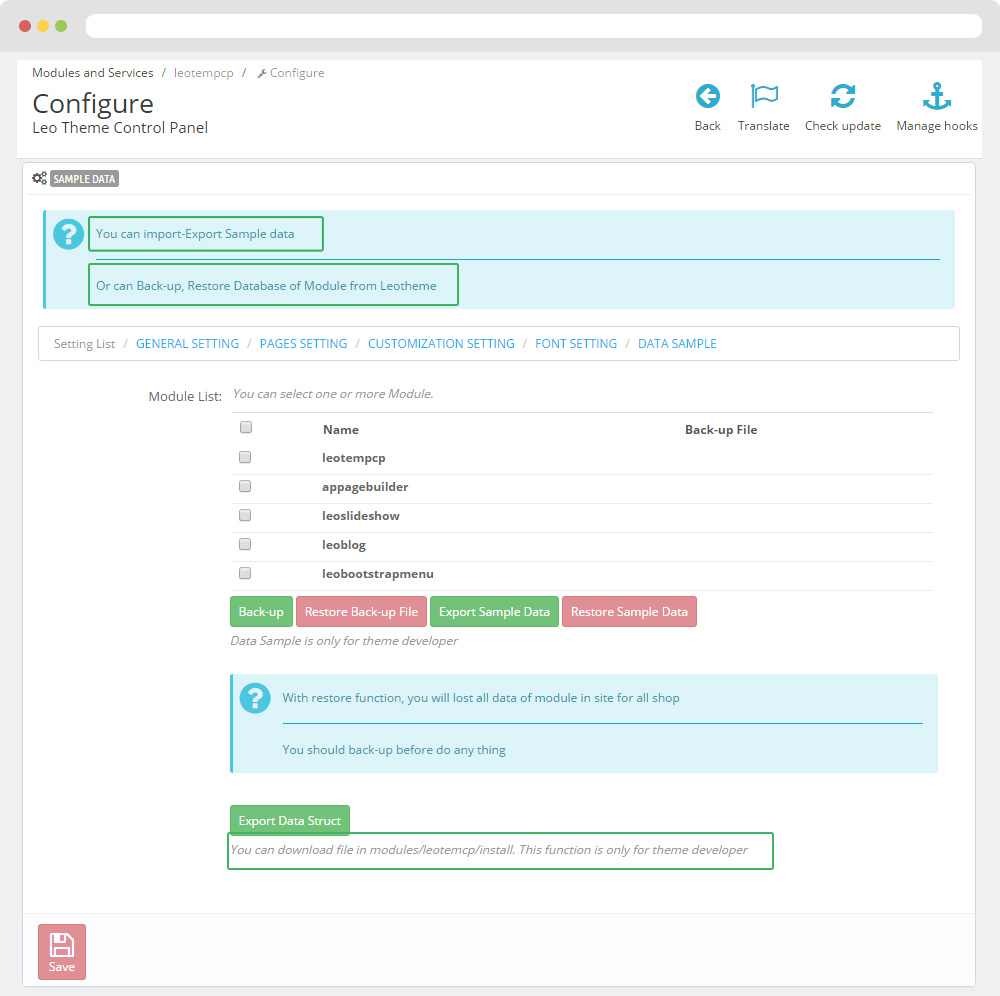
Task: Toggle the select-all checkbox in header row
Action: [246, 427]
